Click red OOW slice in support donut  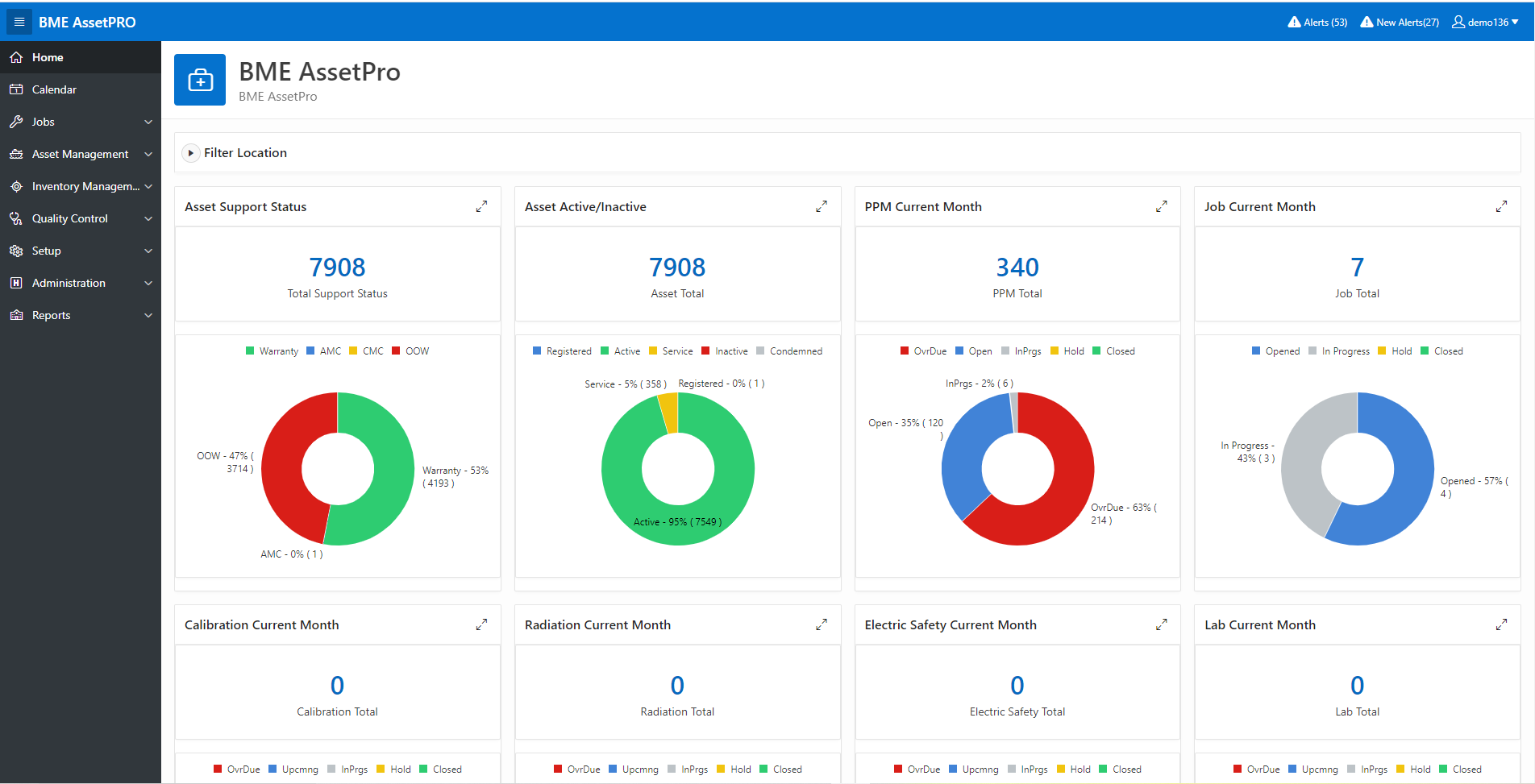284,463
